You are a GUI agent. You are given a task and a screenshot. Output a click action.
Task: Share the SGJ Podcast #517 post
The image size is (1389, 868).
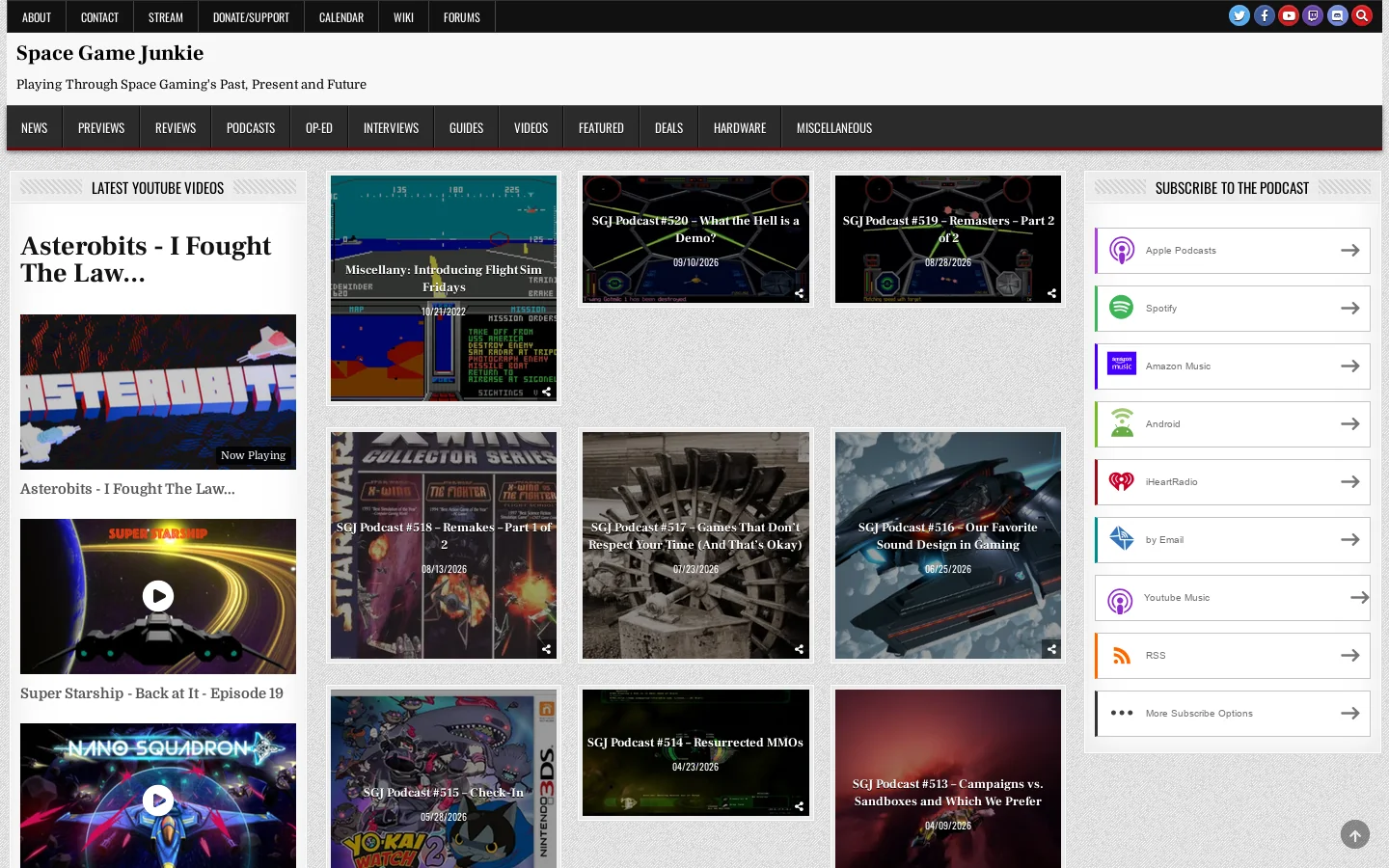coord(800,649)
